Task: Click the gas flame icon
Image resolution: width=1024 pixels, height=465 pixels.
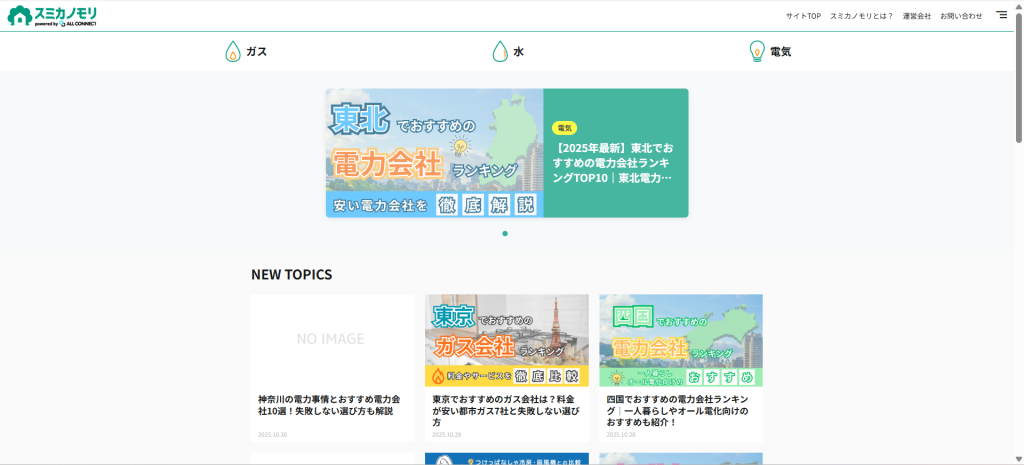Action: tap(232, 52)
